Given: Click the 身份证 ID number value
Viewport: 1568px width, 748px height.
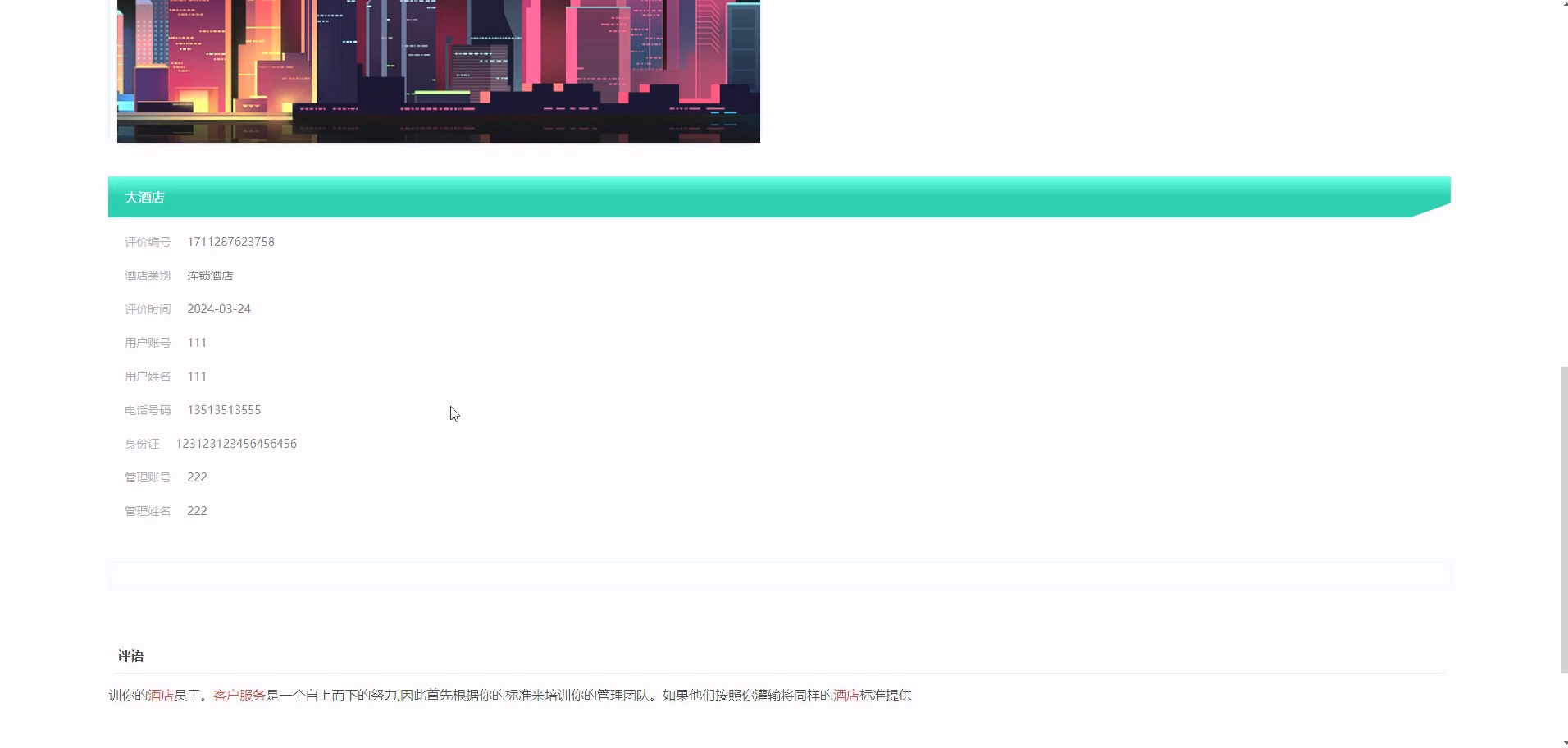Looking at the screenshot, I should tap(236, 443).
